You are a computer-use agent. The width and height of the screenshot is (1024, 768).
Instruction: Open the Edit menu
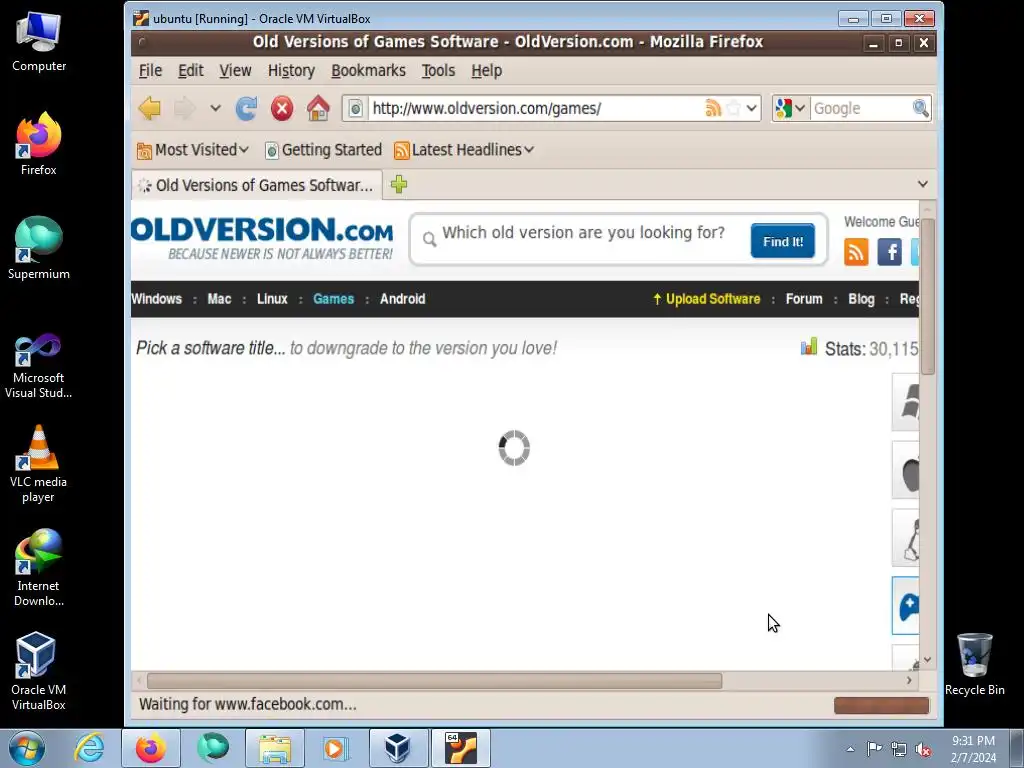(191, 71)
